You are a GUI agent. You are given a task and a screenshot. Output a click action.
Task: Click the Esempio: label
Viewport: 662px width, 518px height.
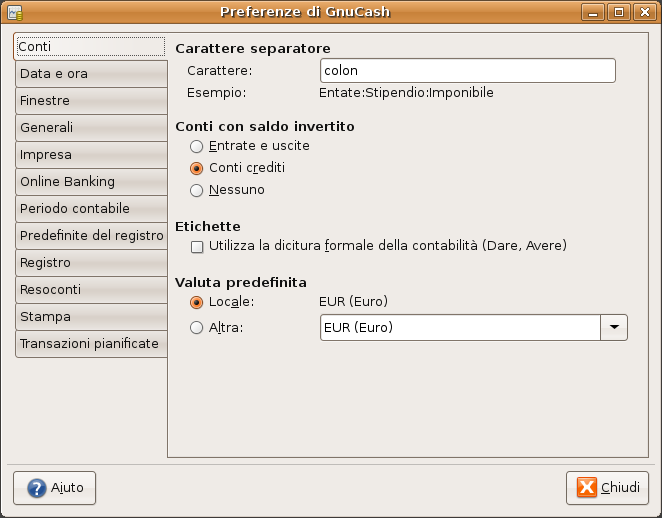[x=217, y=93]
